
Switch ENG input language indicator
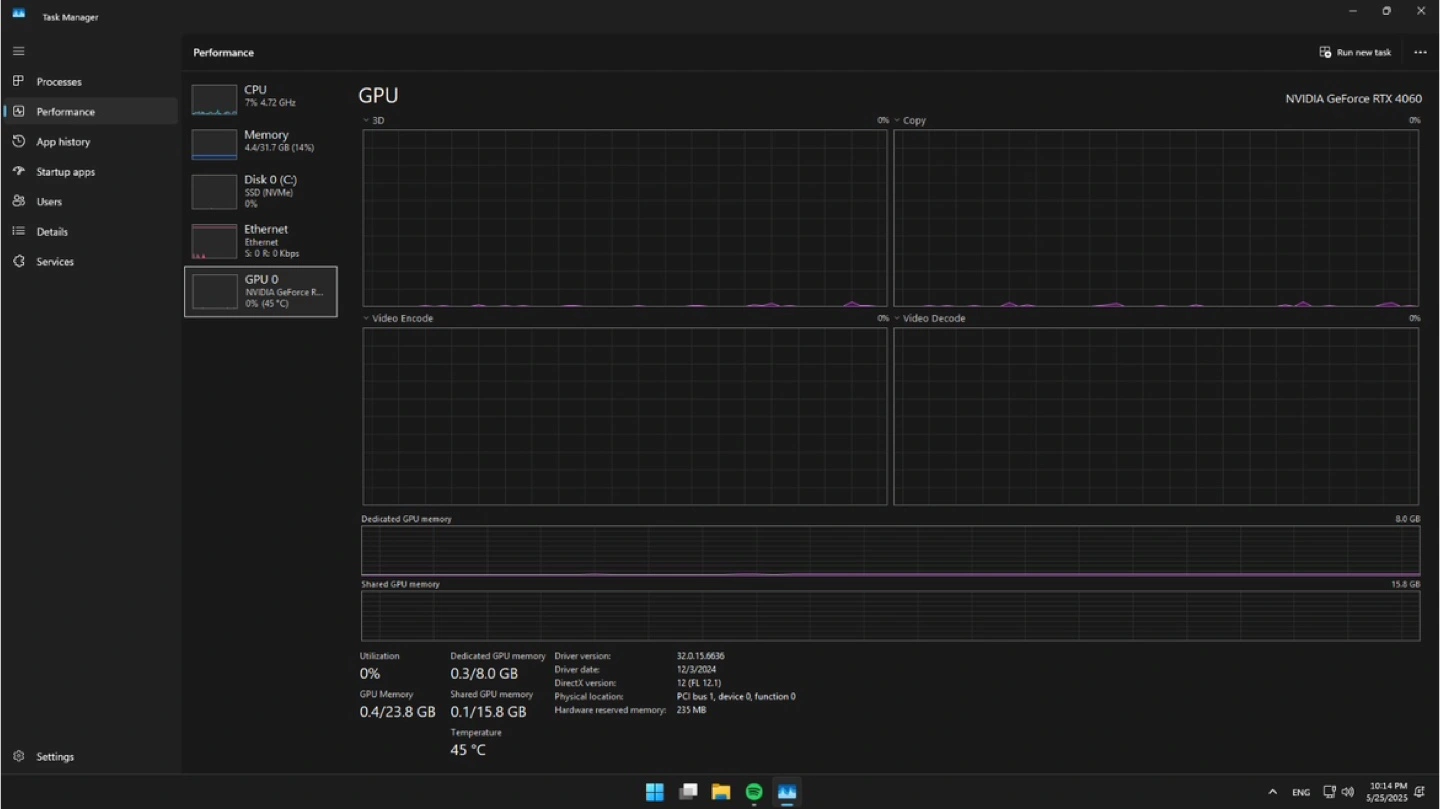click(1300, 792)
